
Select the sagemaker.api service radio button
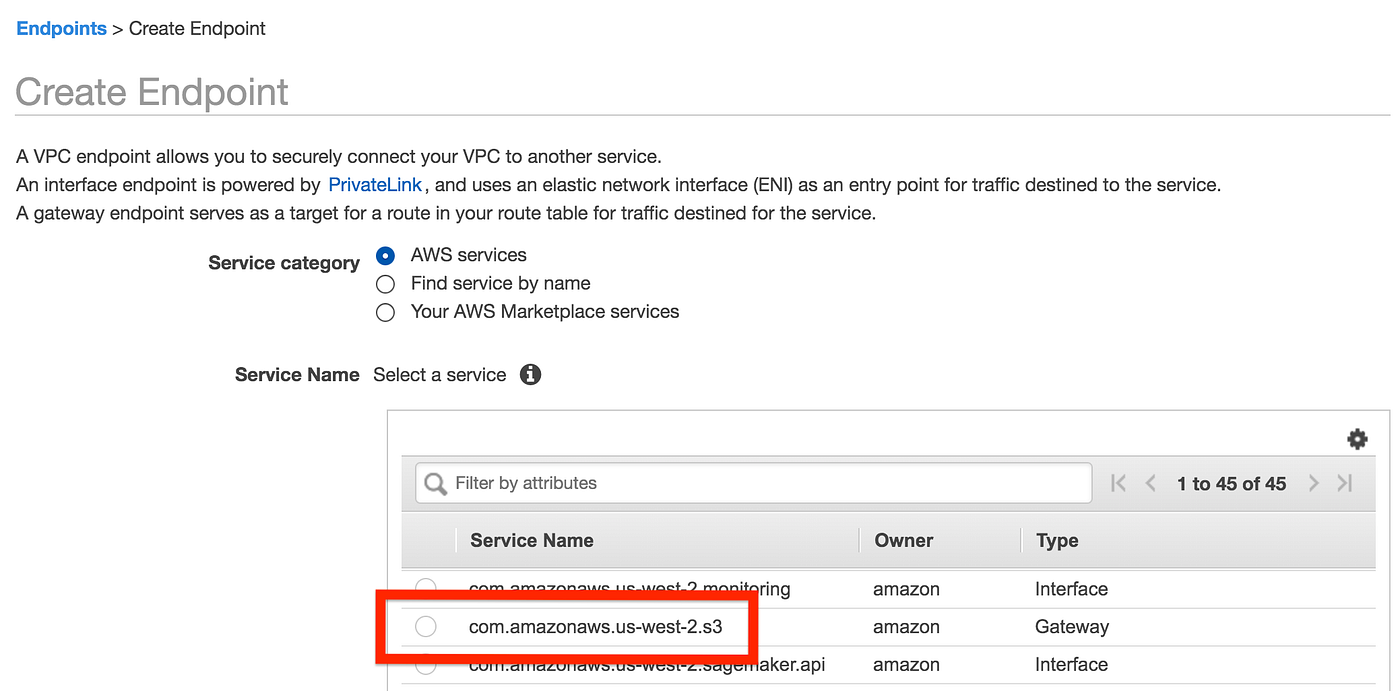(425, 664)
